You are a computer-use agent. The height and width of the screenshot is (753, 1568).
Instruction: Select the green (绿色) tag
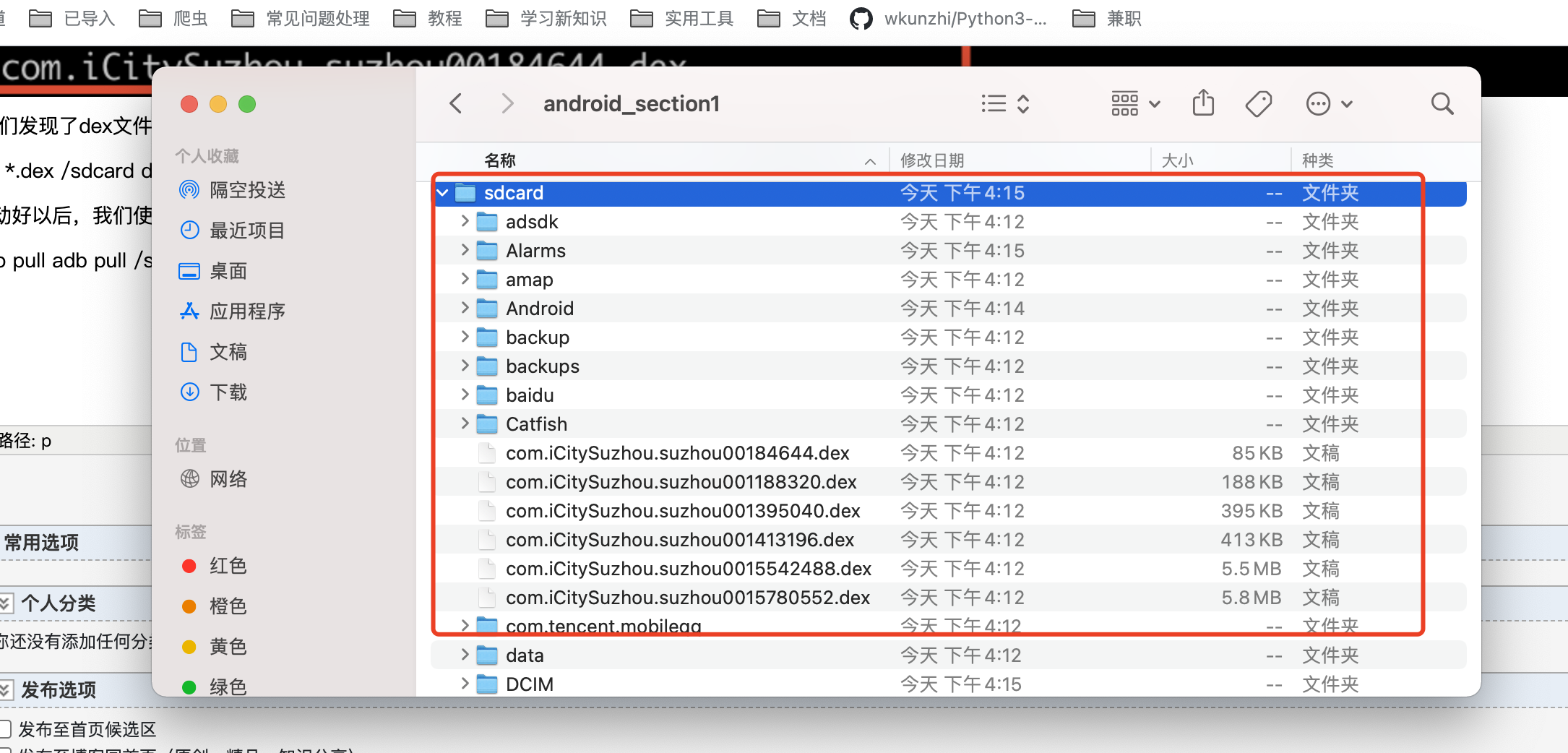pos(213,687)
